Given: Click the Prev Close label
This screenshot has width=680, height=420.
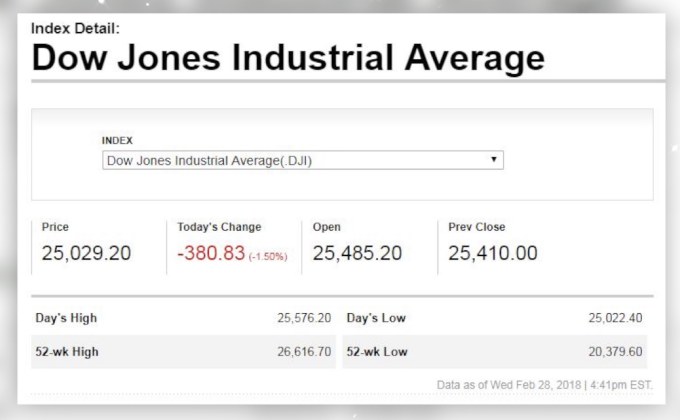Looking at the screenshot, I should pyautogui.click(x=476, y=227).
